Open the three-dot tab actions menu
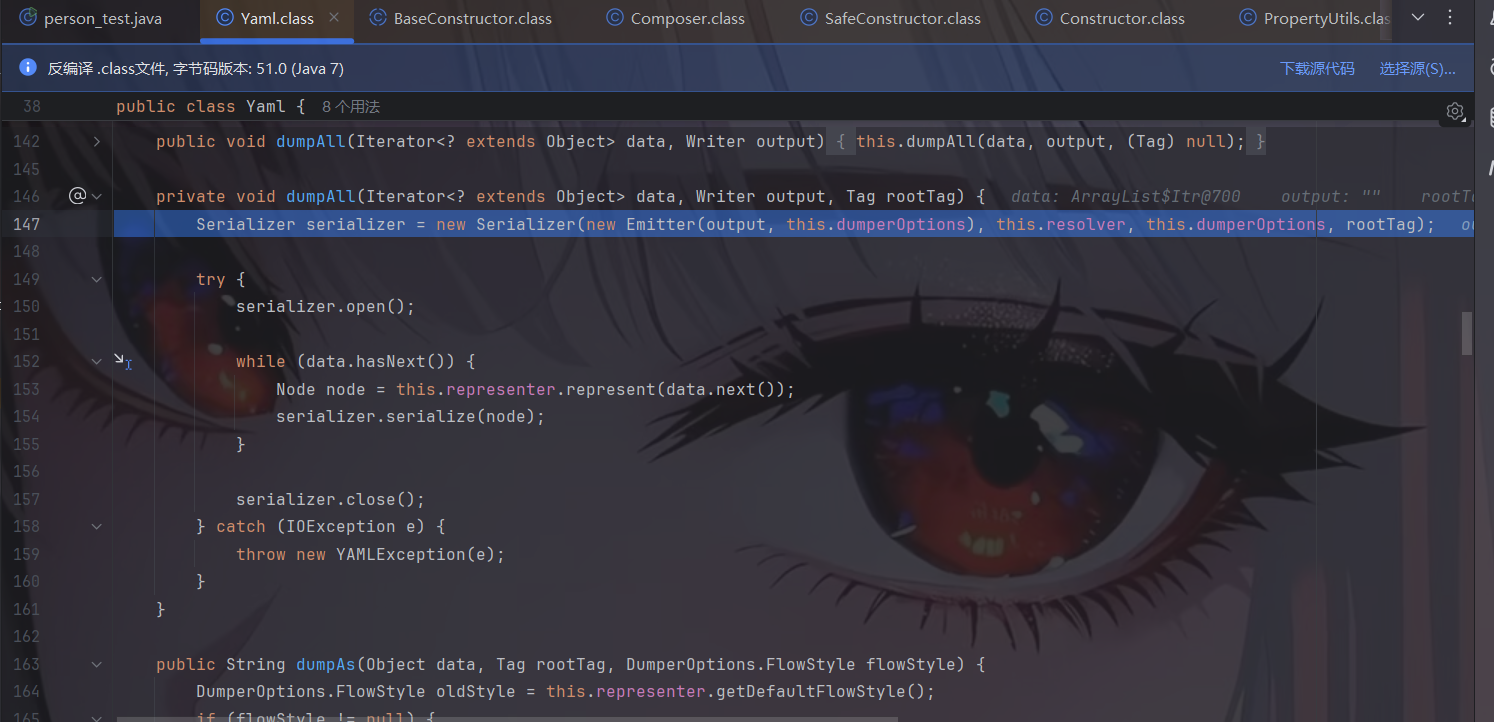 (1451, 18)
